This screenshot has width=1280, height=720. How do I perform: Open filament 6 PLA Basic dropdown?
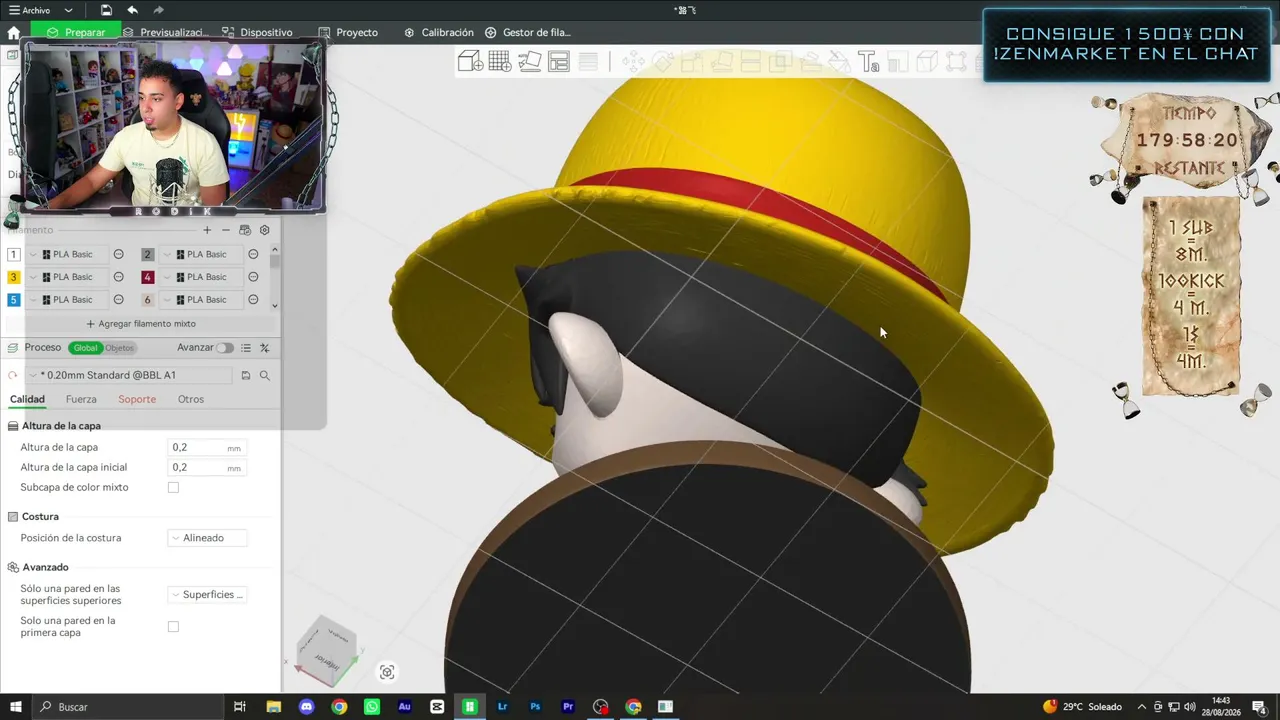pos(201,300)
